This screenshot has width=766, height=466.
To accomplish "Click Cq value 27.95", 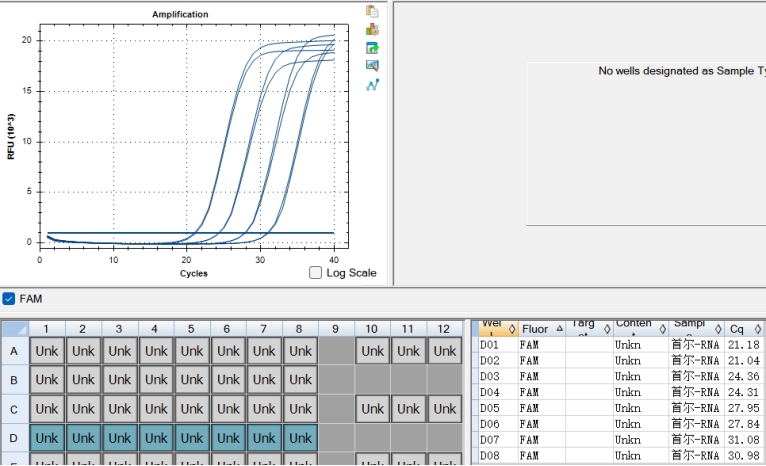I will coord(744,408).
